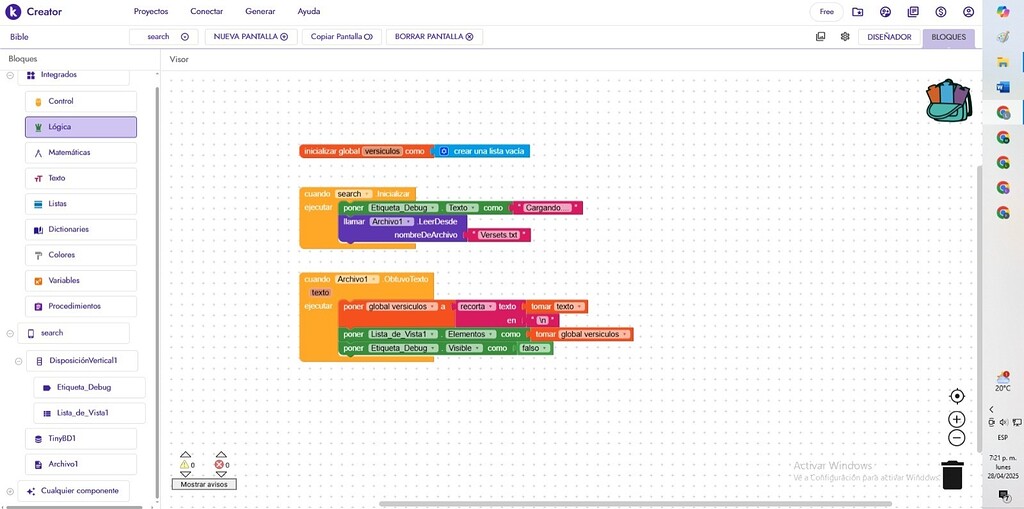Switch to the DISEÑADOR view
The height and width of the screenshot is (509, 1024).
click(889, 37)
